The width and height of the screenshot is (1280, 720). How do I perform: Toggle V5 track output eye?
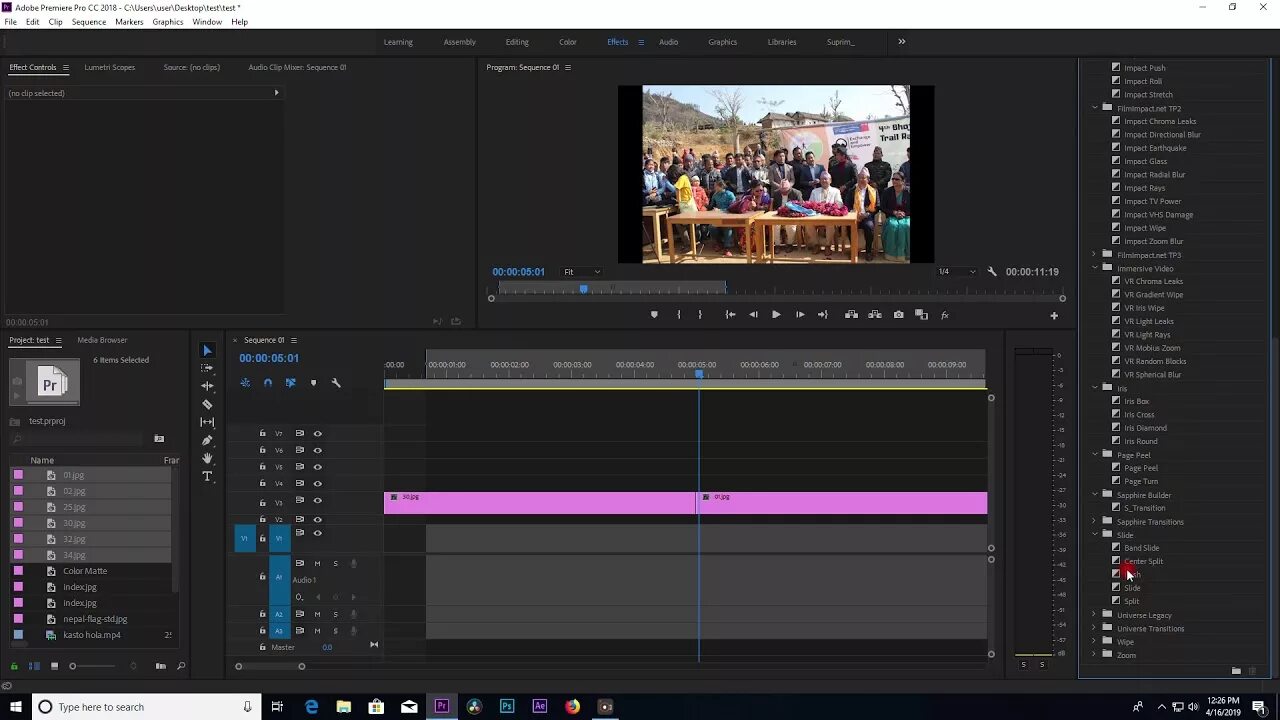click(318, 467)
